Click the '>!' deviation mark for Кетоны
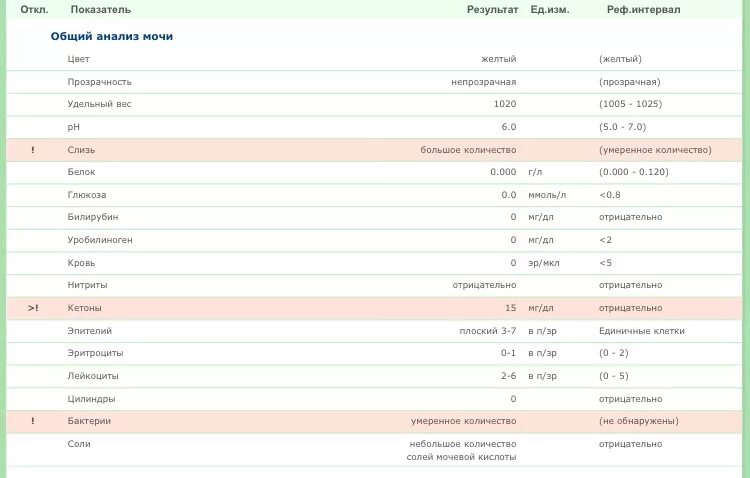The height and width of the screenshot is (478, 750). (x=33, y=308)
